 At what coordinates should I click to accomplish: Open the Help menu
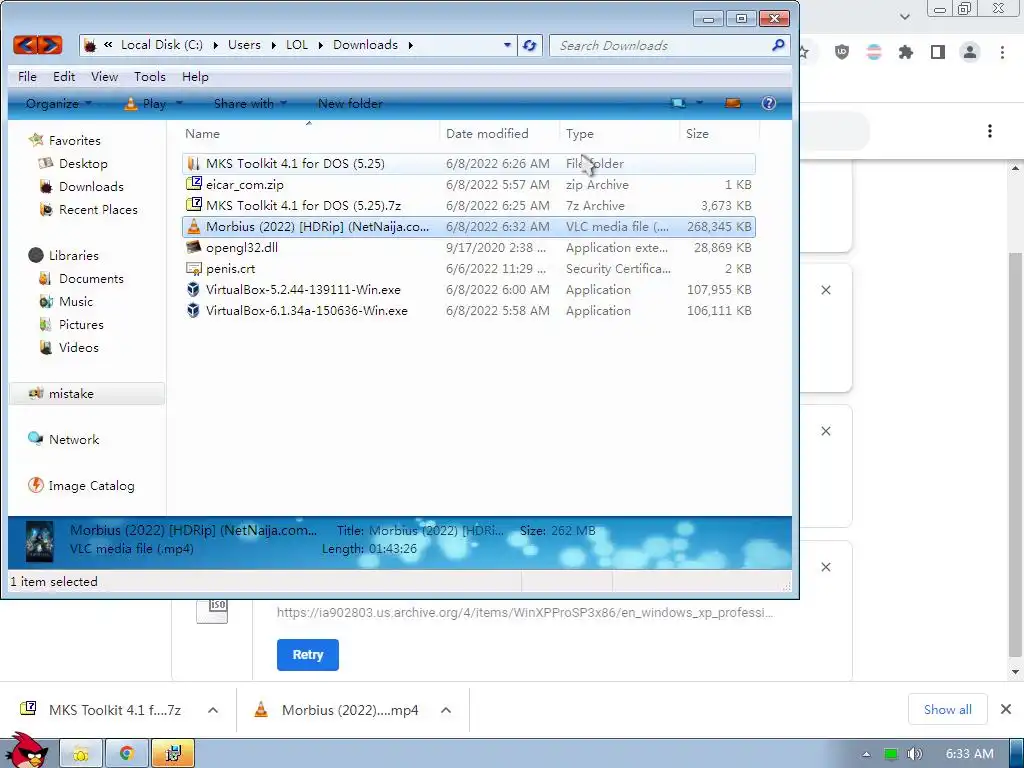(195, 76)
